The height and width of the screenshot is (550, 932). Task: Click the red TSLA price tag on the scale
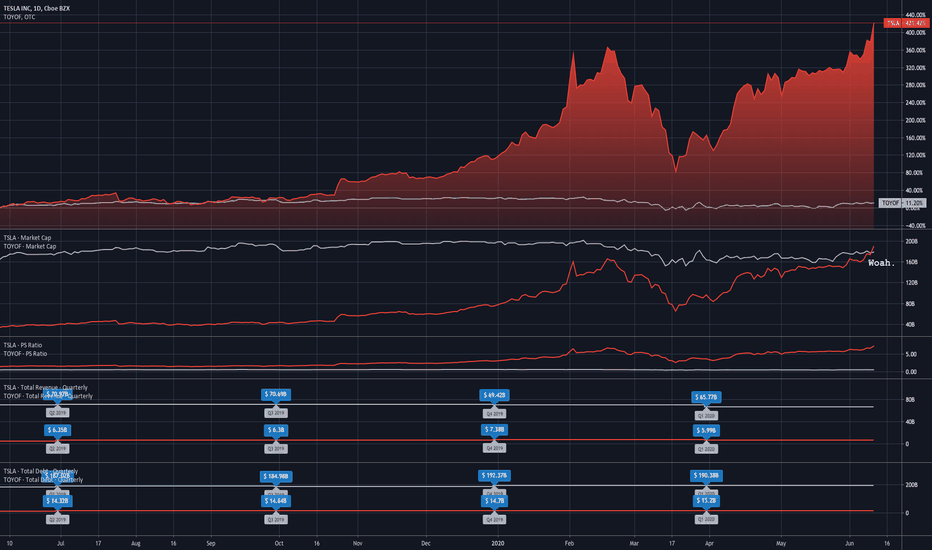pyautogui.click(x=906, y=23)
